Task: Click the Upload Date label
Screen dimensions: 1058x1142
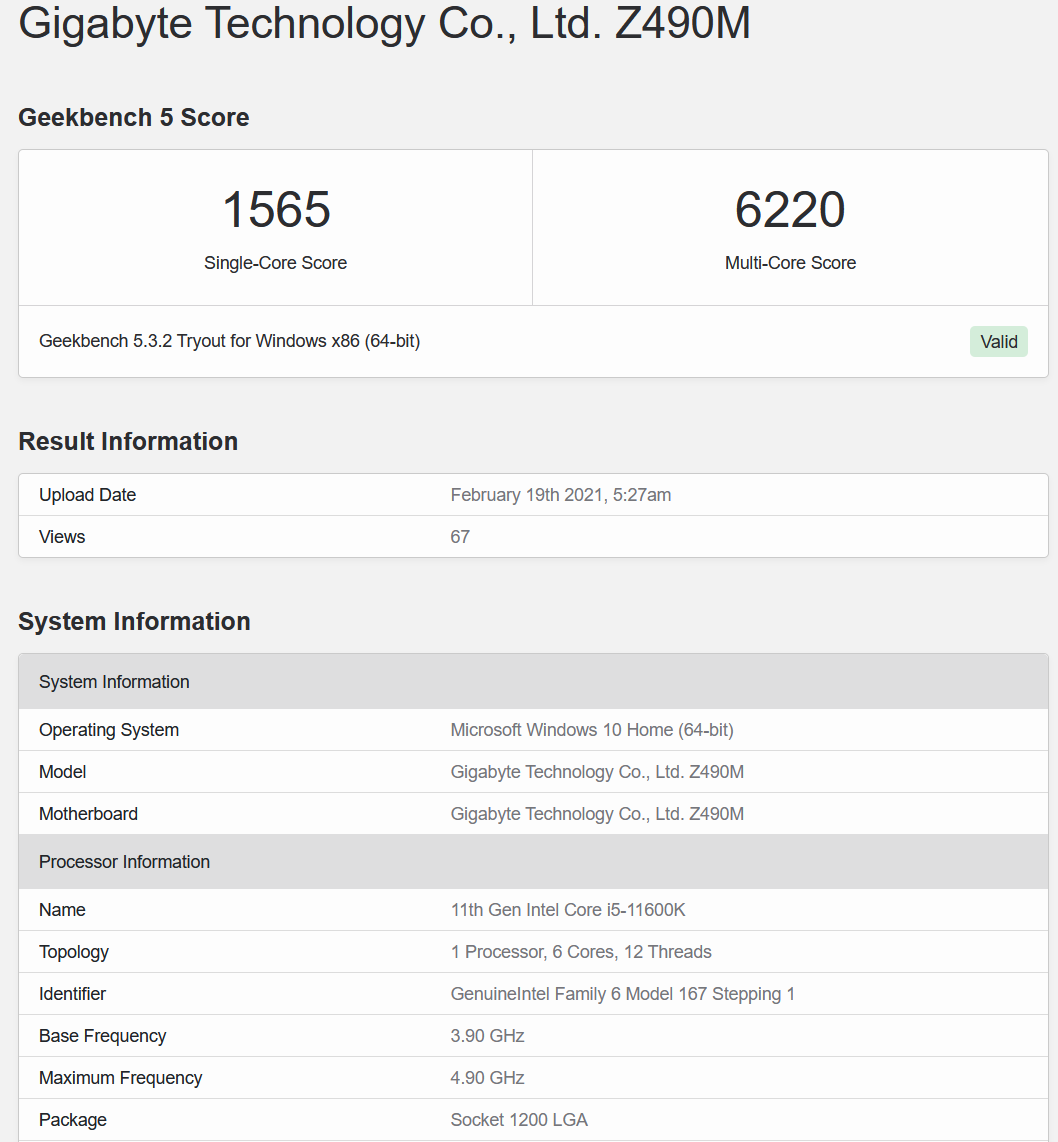Action: 87,495
